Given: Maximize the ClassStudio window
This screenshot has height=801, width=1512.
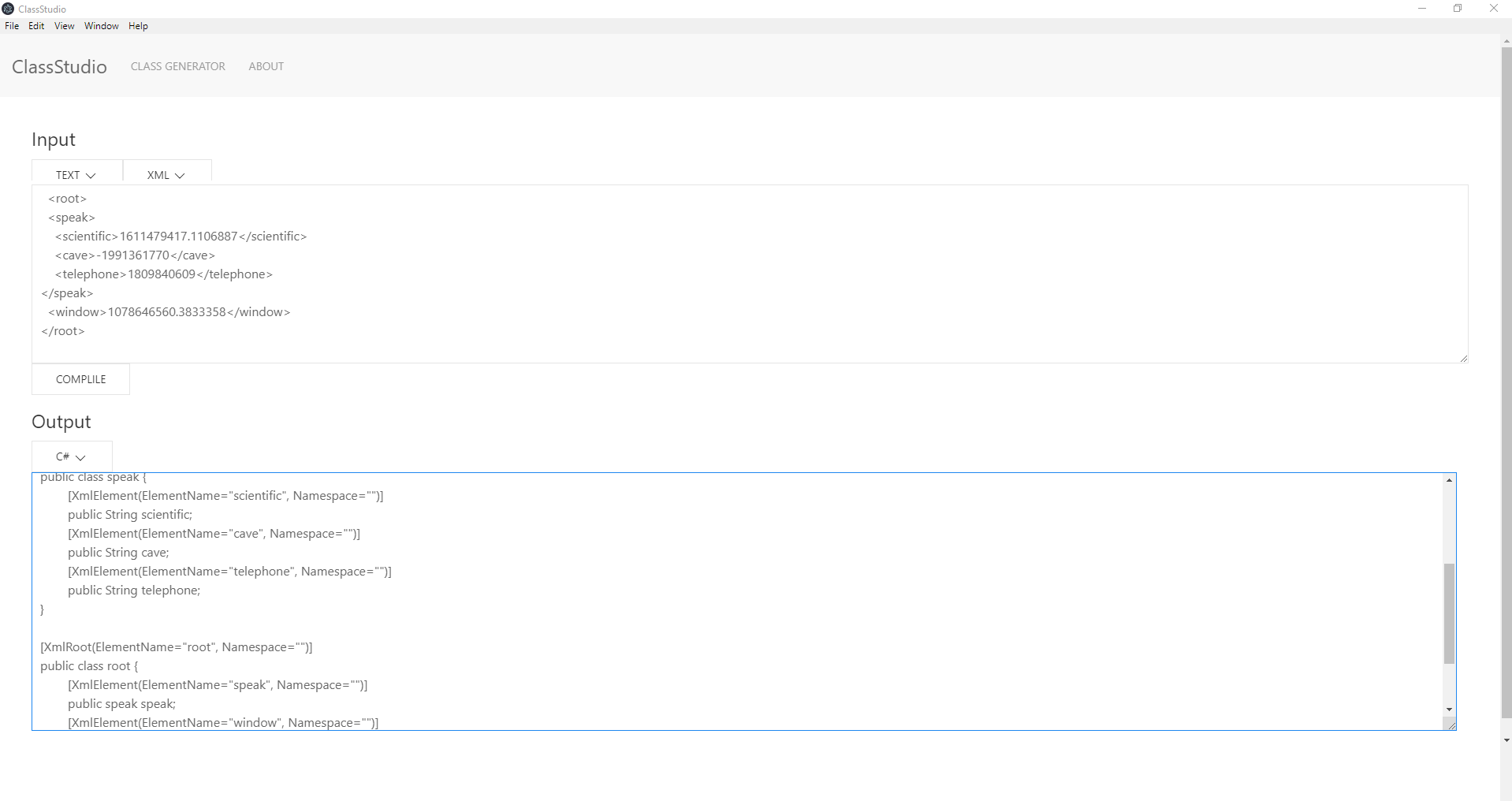Looking at the screenshot, I should tap(1458, 9).
